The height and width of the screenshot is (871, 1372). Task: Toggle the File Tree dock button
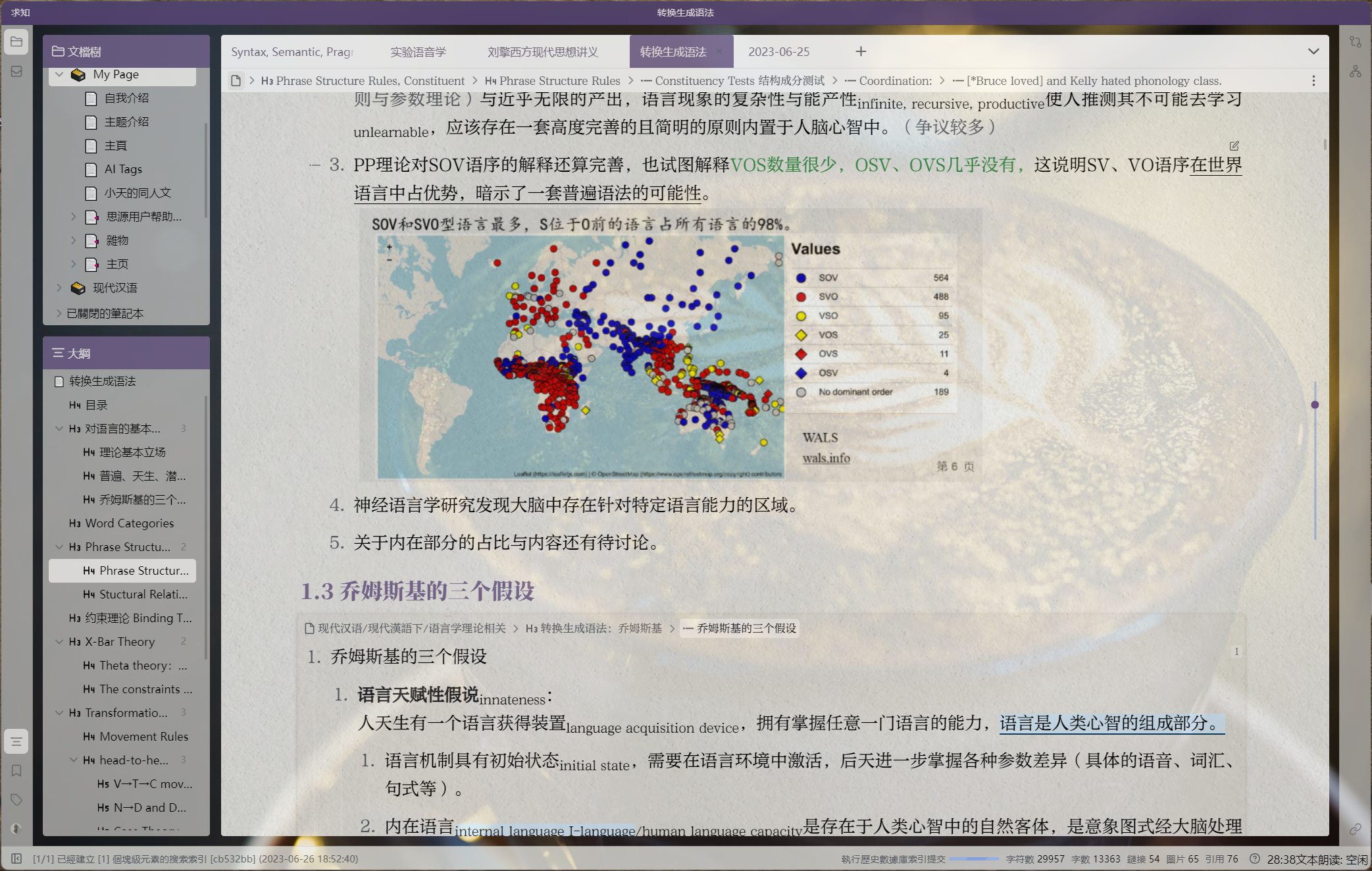coord(16,42)
